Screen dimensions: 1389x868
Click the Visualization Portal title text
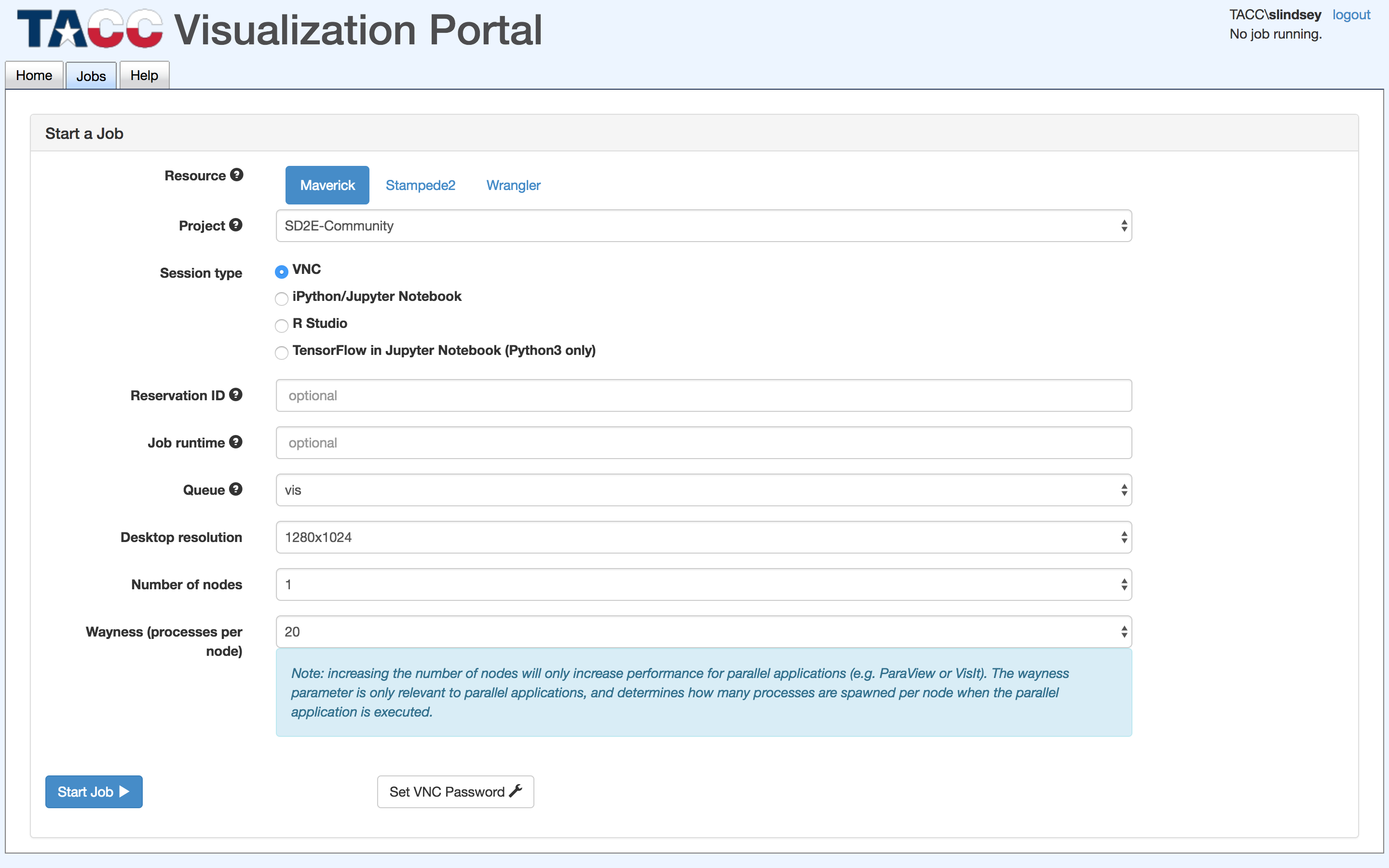click(x=358, y=30)
